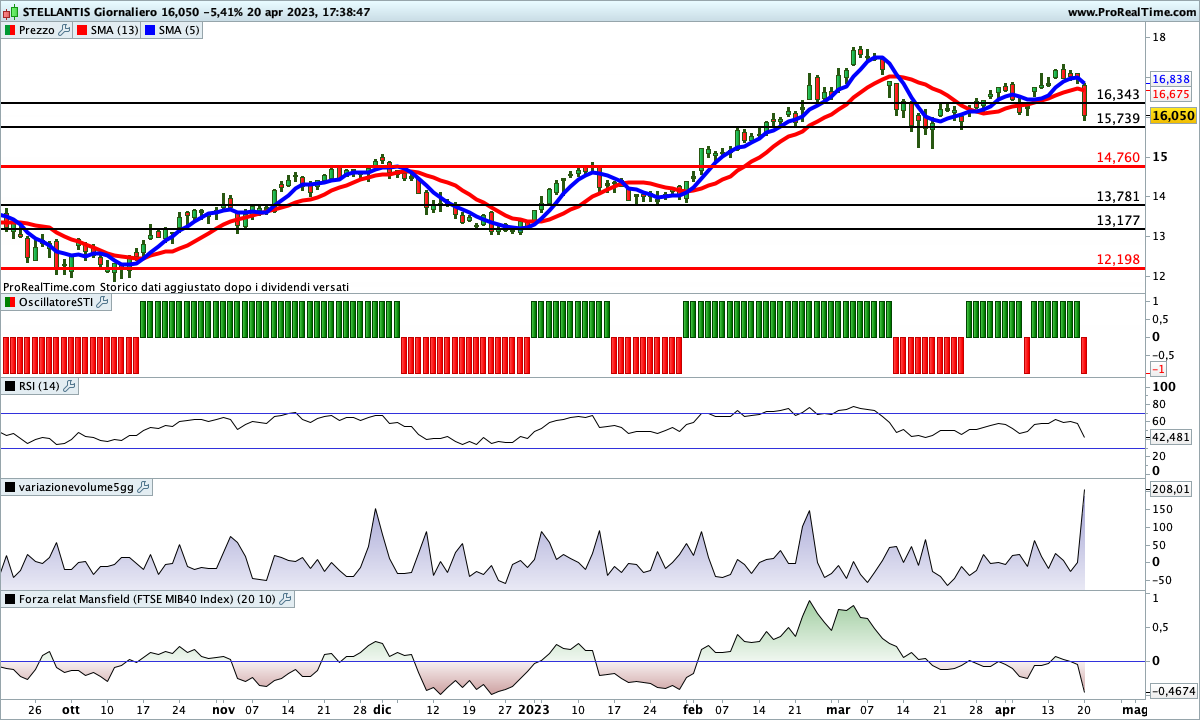Click the 2023 year label on time axis

click(532, 709)
